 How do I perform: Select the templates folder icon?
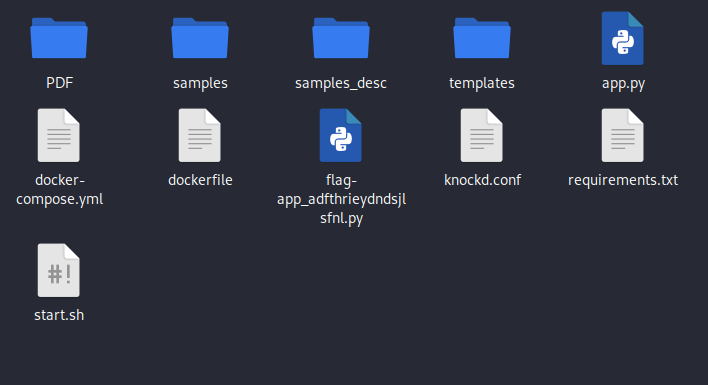click(482, 38)
